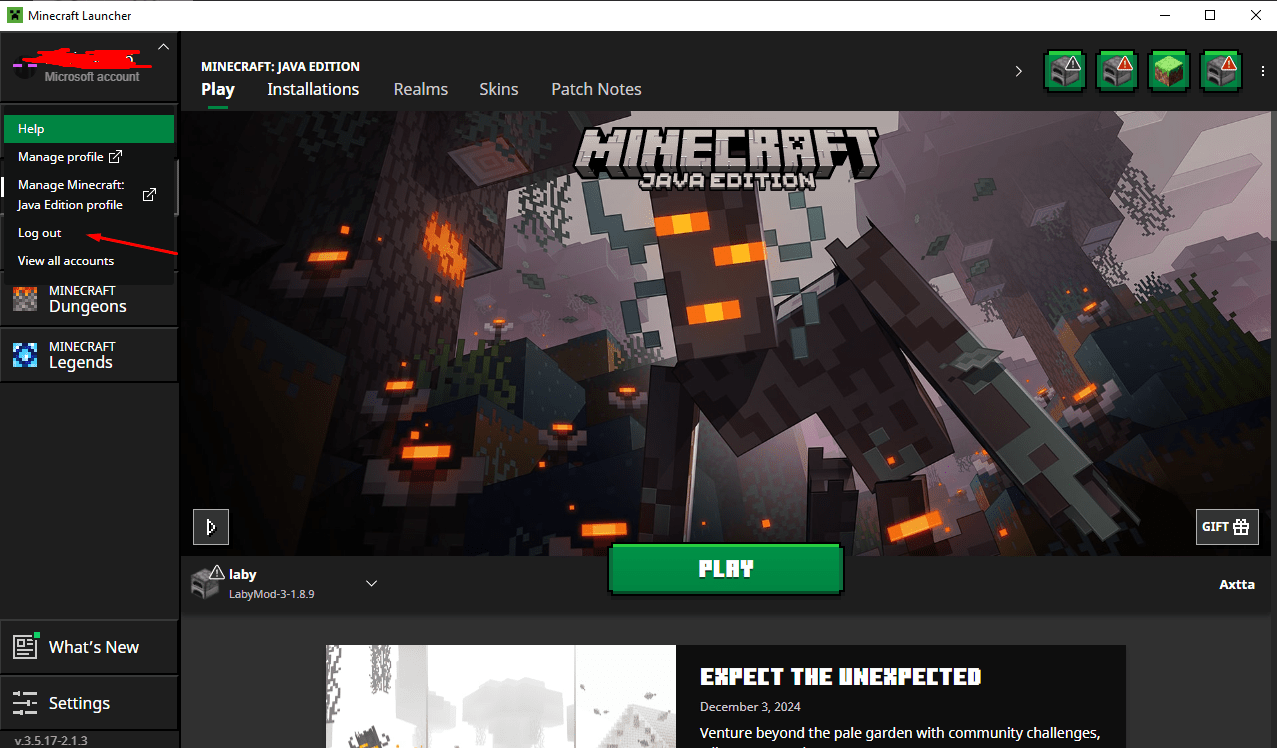Open the What's New page

click(89, 647)
